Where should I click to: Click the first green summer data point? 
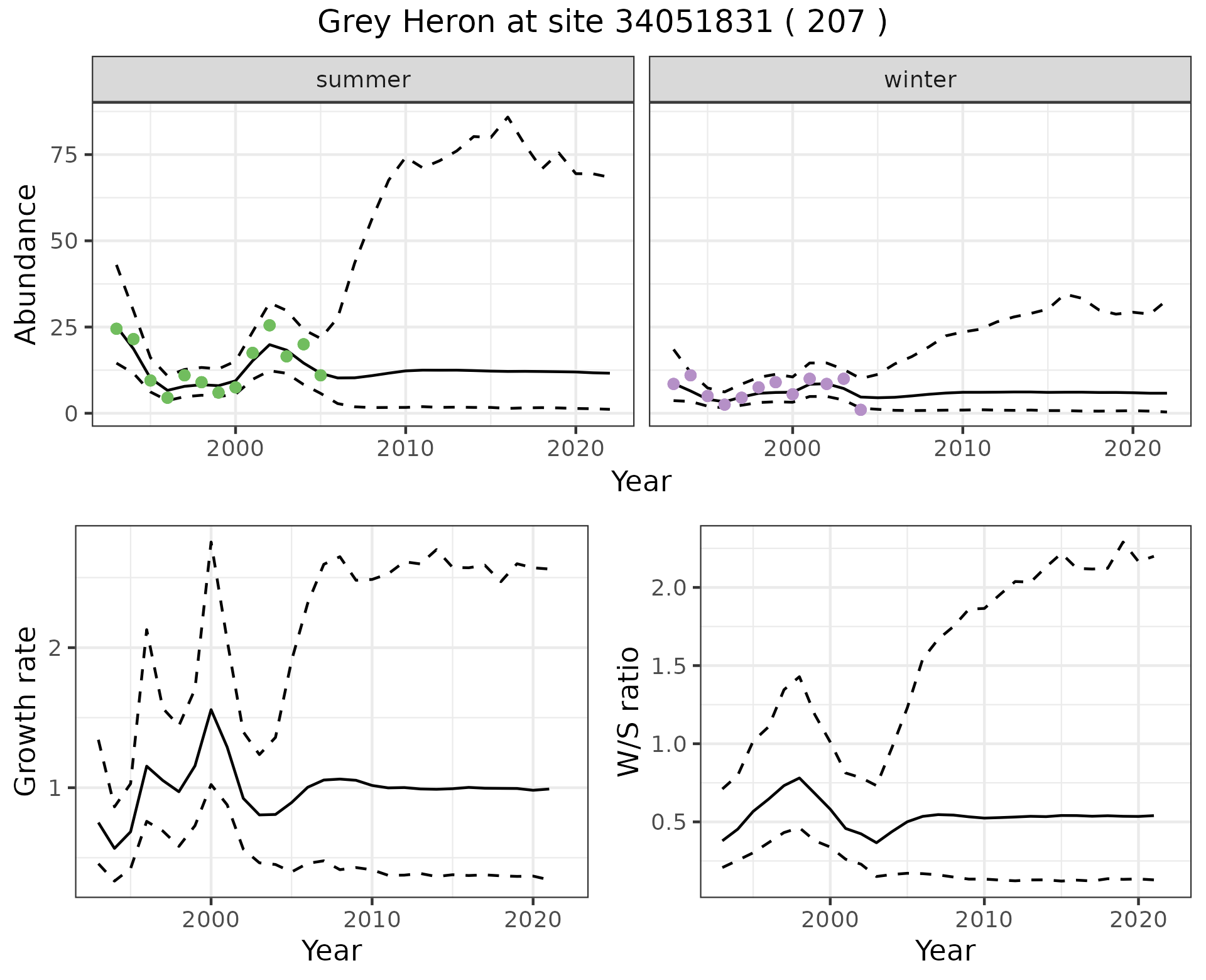[116, 329]
